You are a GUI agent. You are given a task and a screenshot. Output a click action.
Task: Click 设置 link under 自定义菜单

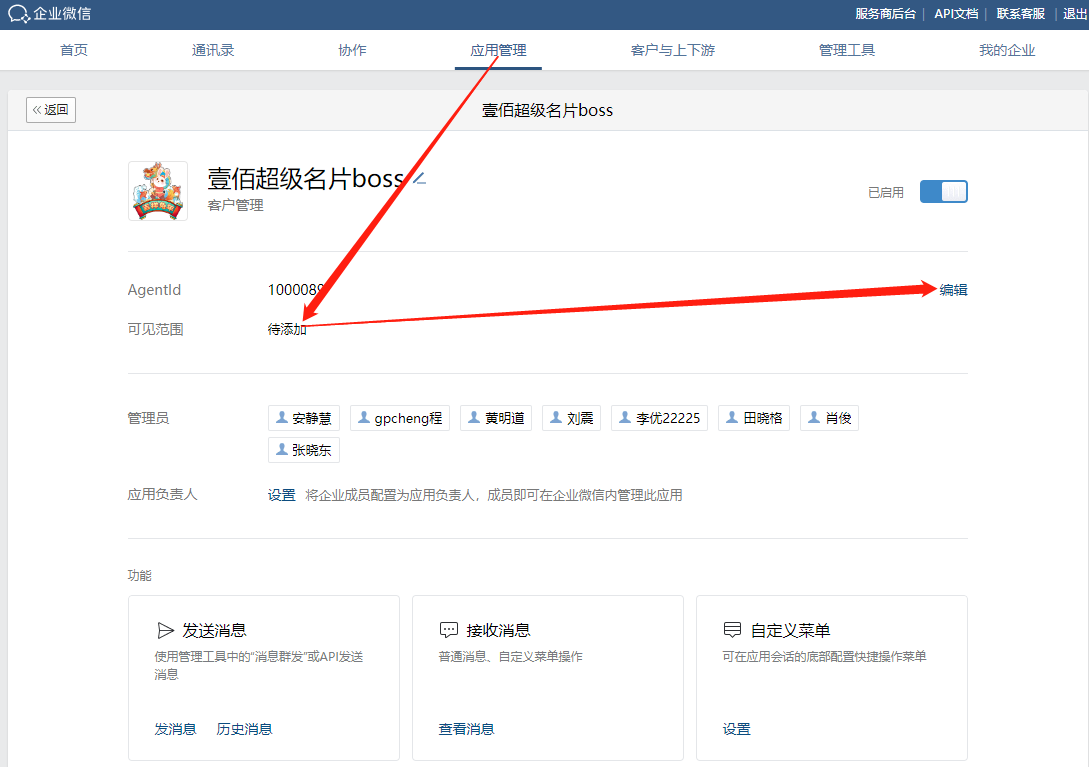[x=736, y=729]
